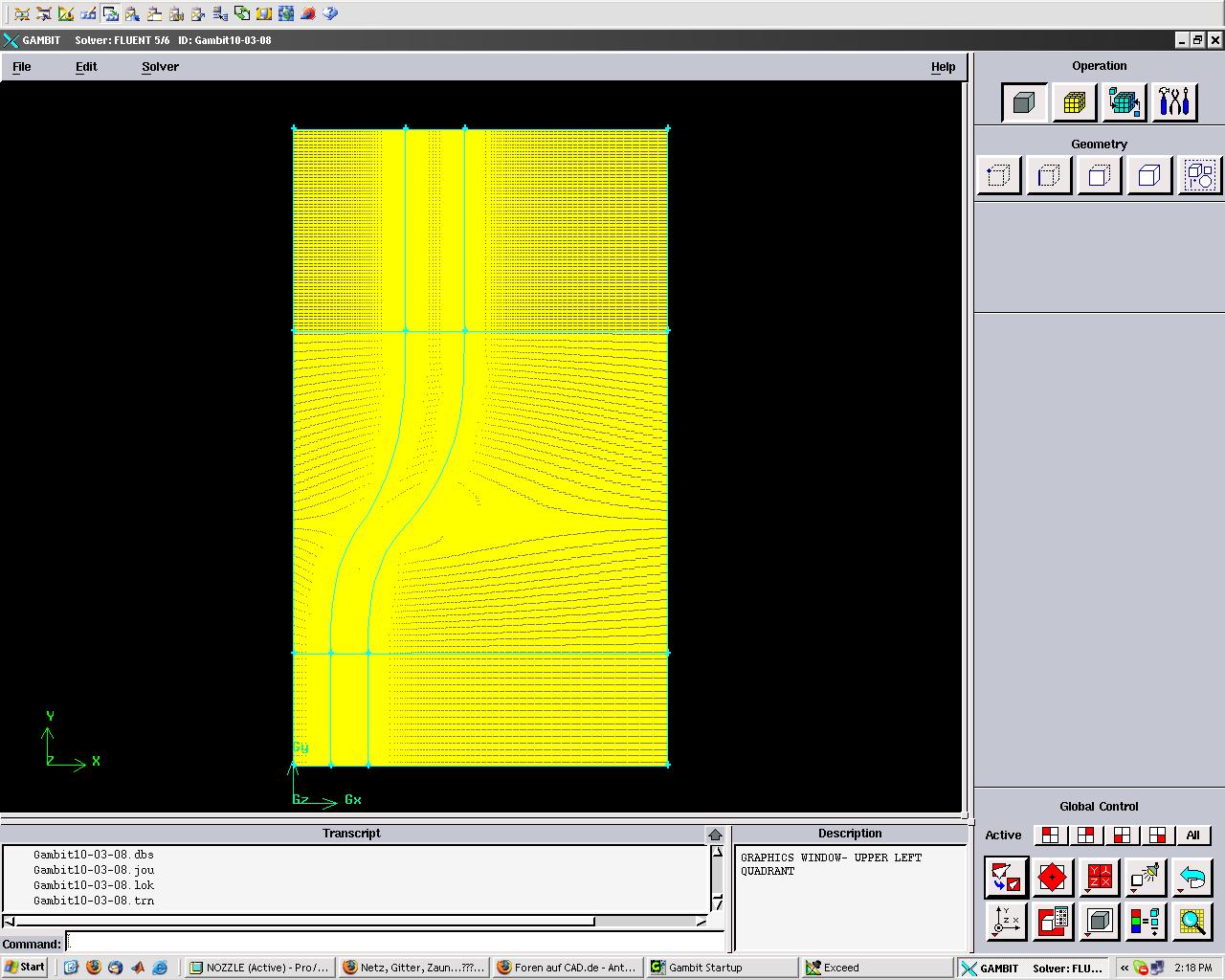
Task: Switch to Gambit Startup taskbar window
Action: tap(721, 968)
